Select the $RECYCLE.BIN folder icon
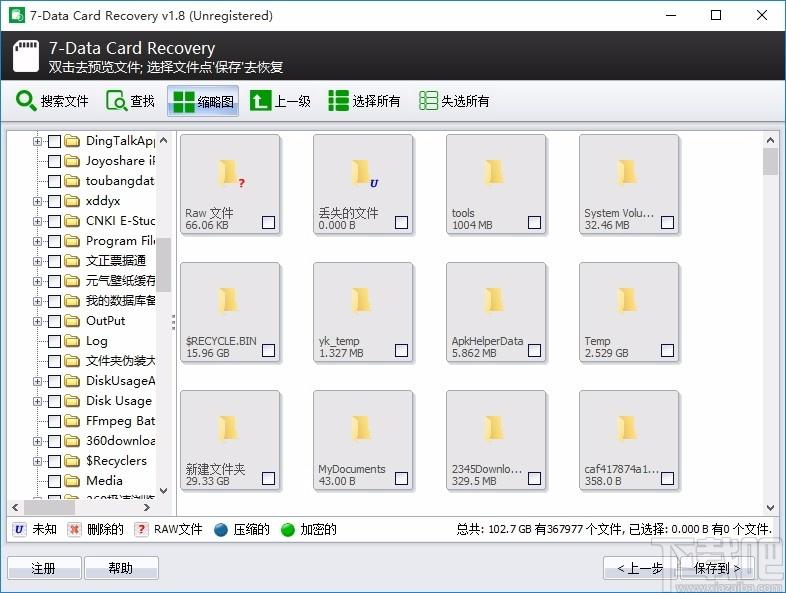This screenshot has width=786, height=593. [x=229, y=300]
